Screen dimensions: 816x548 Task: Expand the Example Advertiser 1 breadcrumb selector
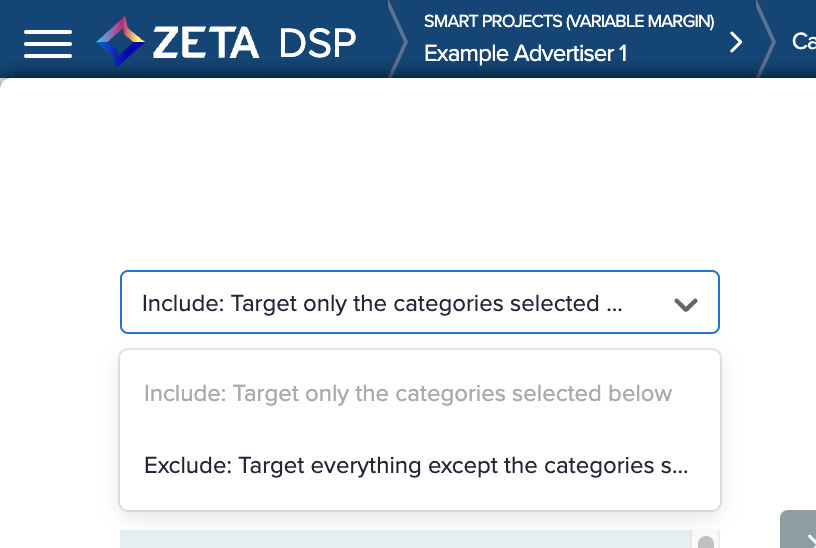(x=526, y=54)
